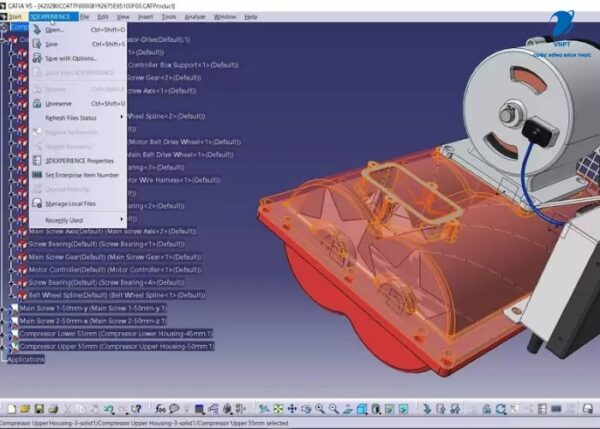
Task: Click the New document icon
Action: pyautogui.click(x=11, y=409)
